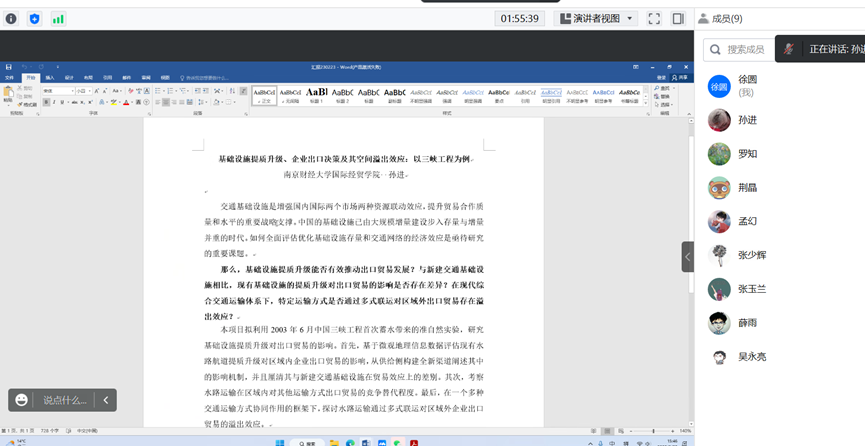Toggle the sidebar panel layout icon
865x446 pixels.
point(678,18)
